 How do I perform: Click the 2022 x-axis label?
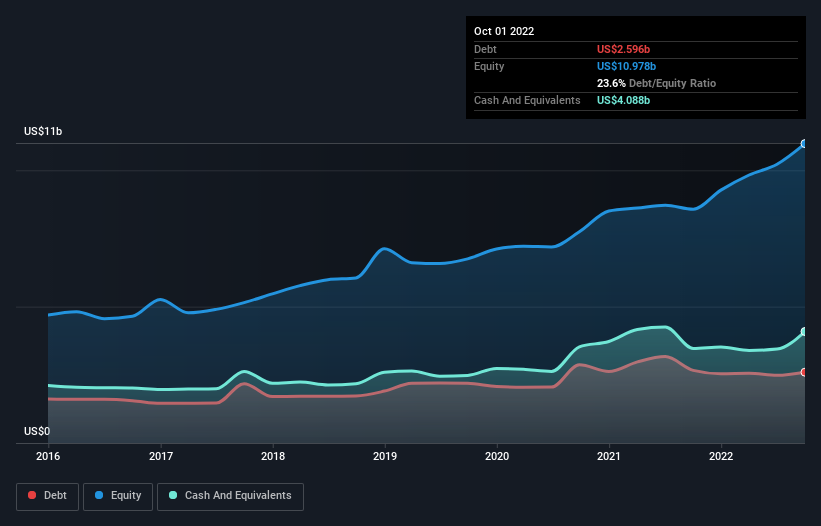click(x=721, y=456)
